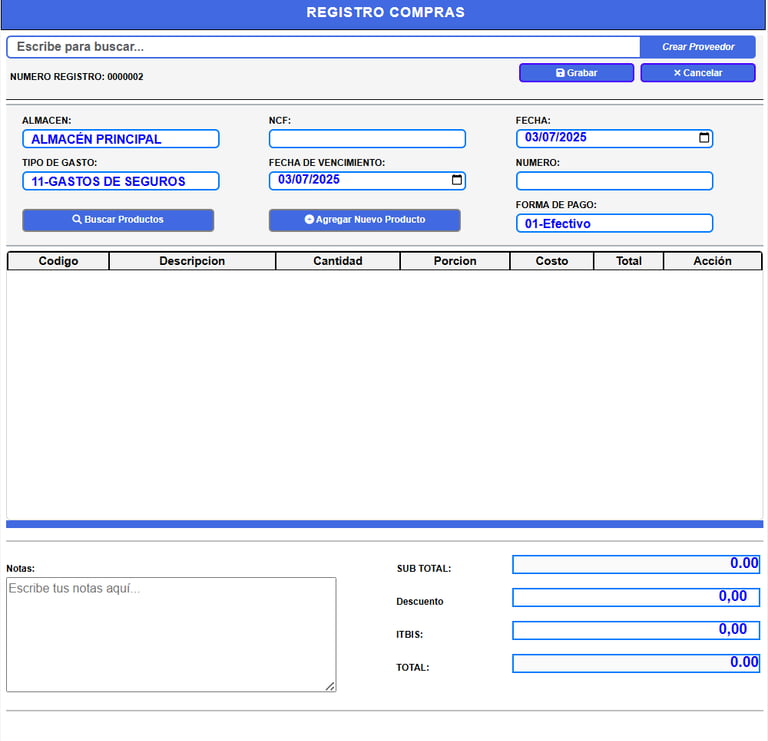Click the Grabar save button
This screenshot has height=741, width=768.
[x=576, y=73]
